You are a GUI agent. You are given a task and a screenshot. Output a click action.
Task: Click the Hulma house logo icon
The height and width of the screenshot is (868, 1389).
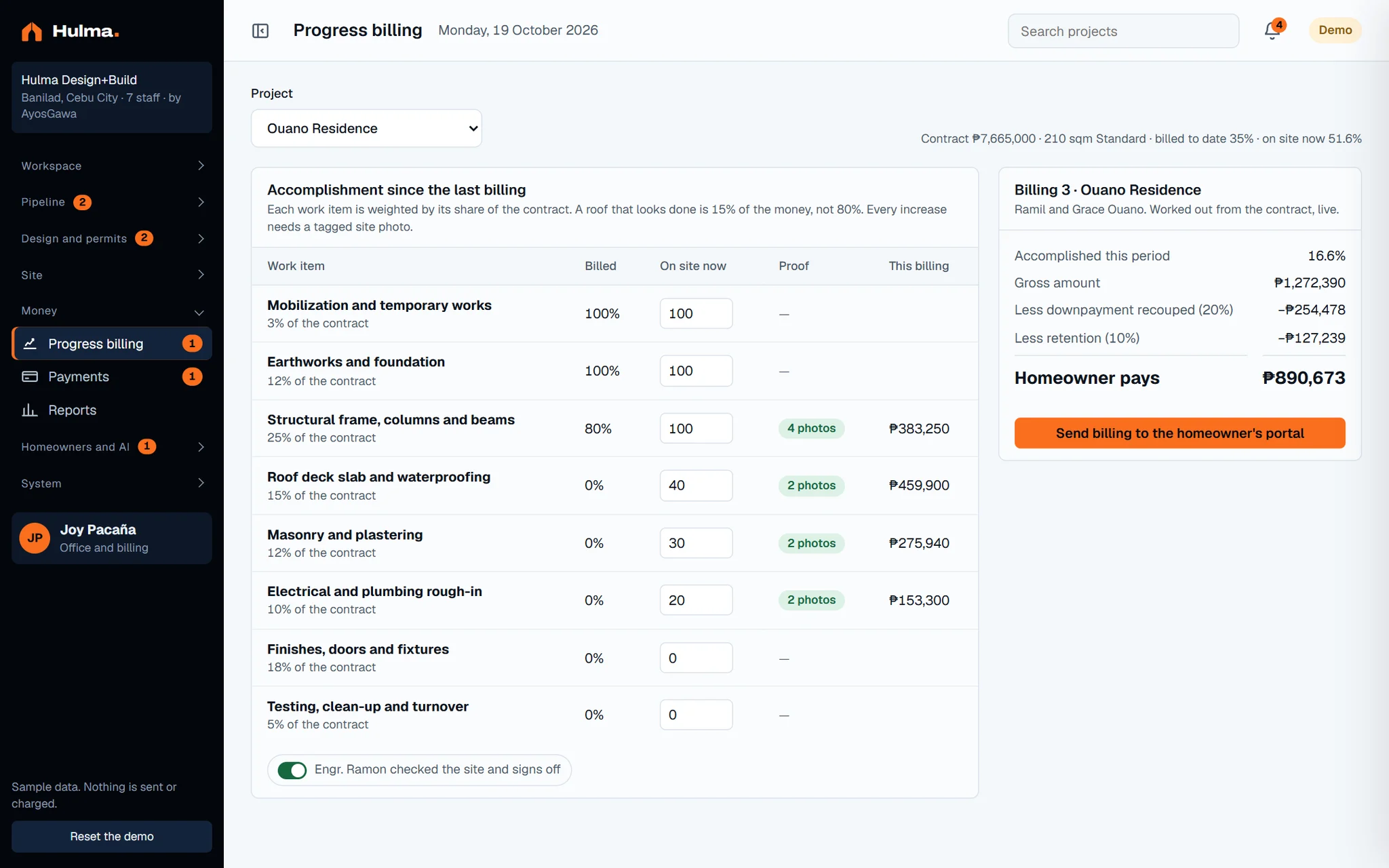[x=31, y=31]
